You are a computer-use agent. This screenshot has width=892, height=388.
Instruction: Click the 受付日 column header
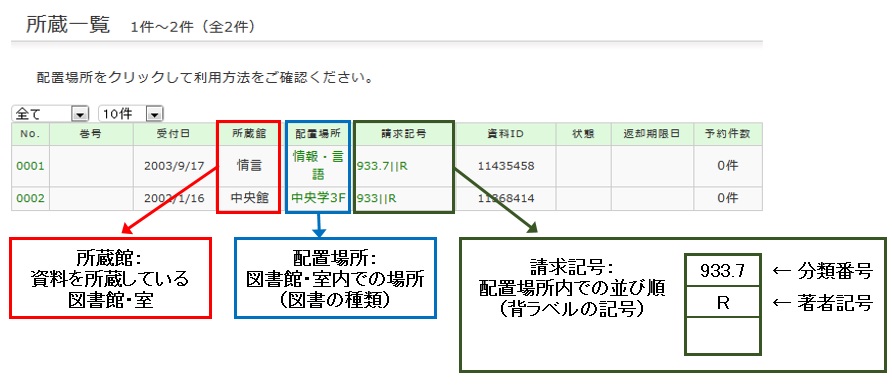coord(174,134)
